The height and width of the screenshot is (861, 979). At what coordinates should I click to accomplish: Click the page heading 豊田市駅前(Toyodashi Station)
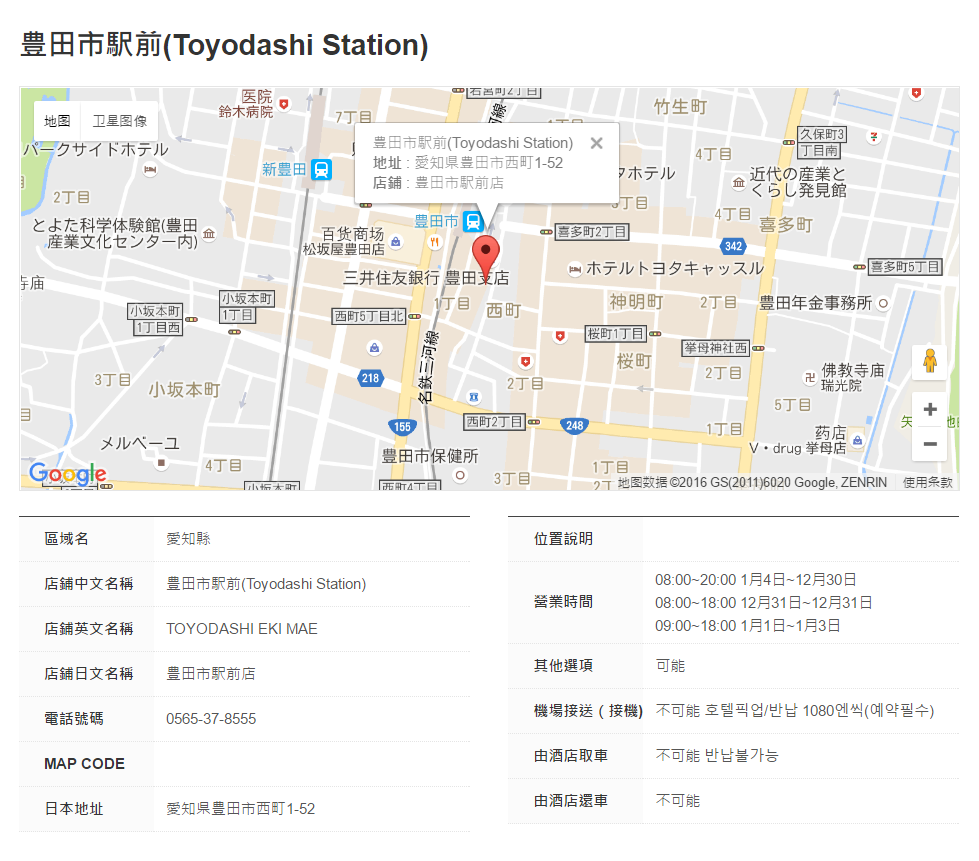click(x=224, y=45)
